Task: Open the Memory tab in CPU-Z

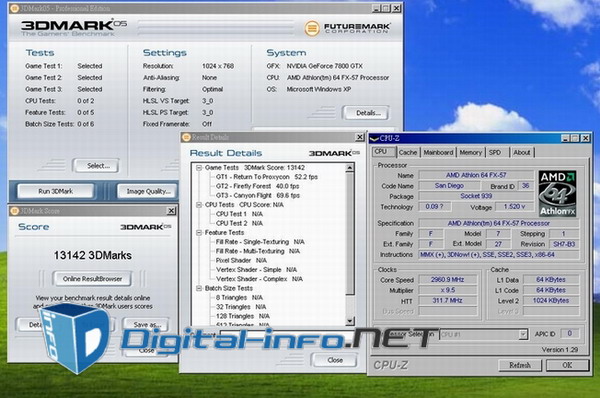Action: click(471, 152)
